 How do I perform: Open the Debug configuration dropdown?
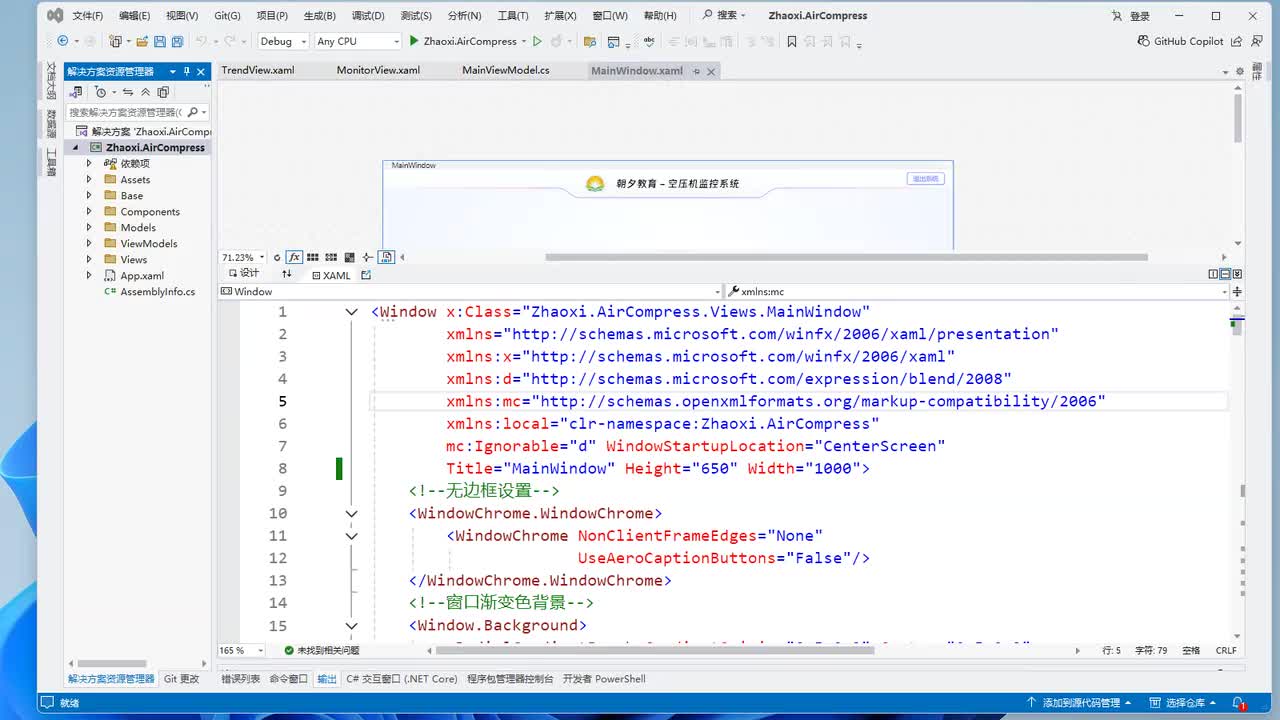pos(282,41)
